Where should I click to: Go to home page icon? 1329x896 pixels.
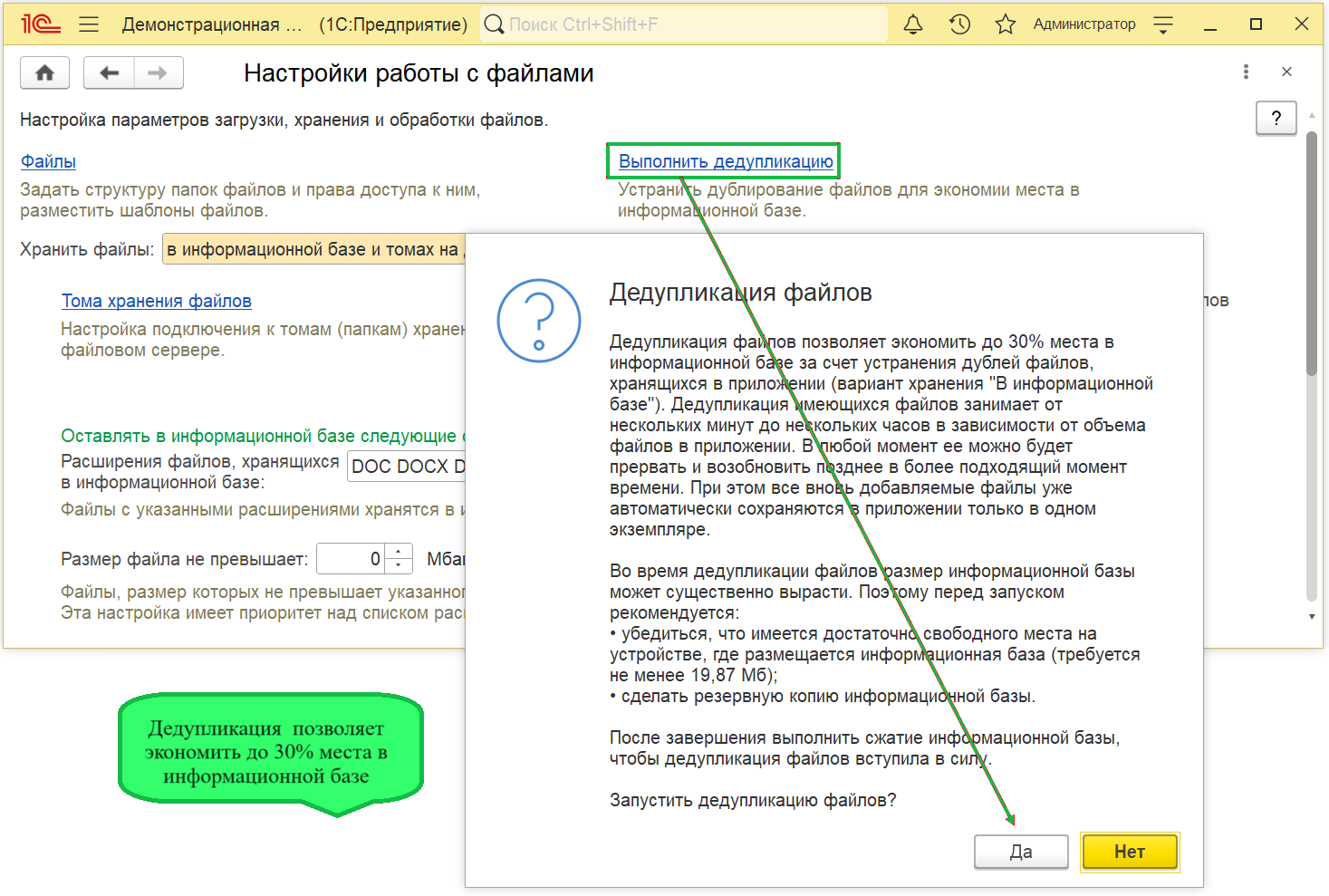pos(44,73)
